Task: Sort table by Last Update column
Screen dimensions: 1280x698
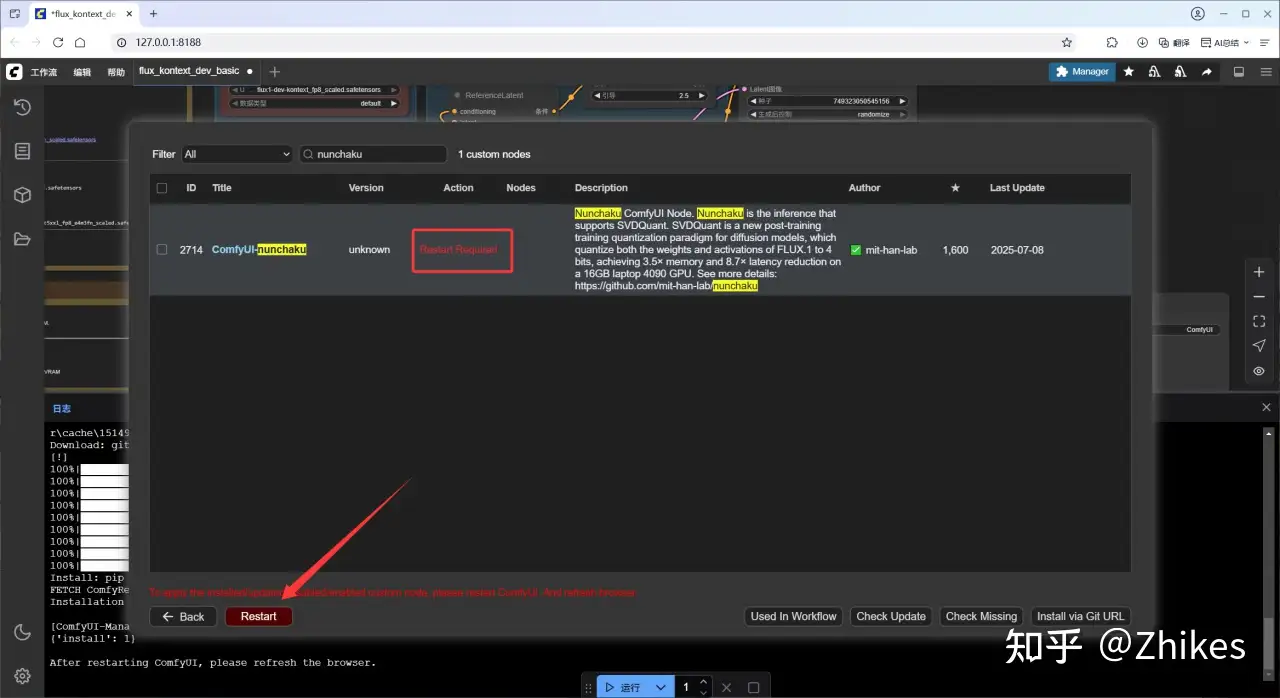Action: click(1017, 188)
